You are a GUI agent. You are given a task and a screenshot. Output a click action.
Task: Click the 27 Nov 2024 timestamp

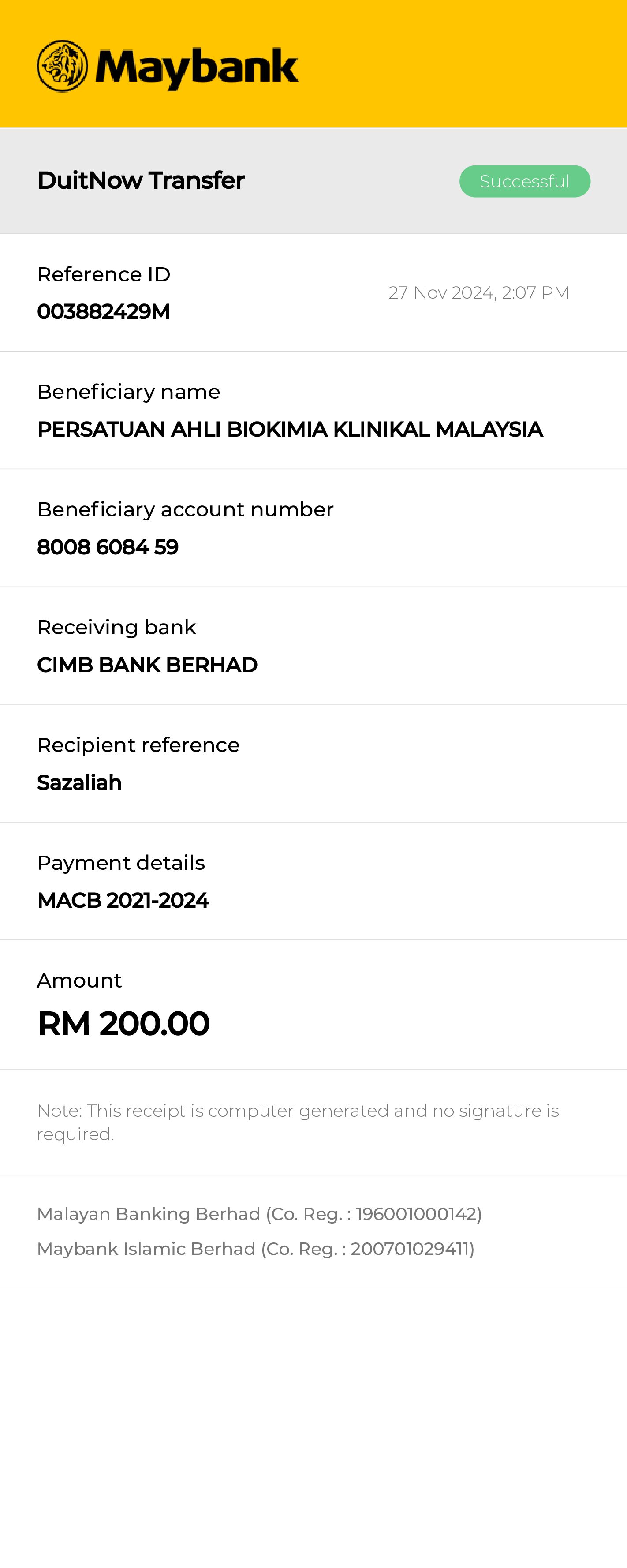coord(478,293)
